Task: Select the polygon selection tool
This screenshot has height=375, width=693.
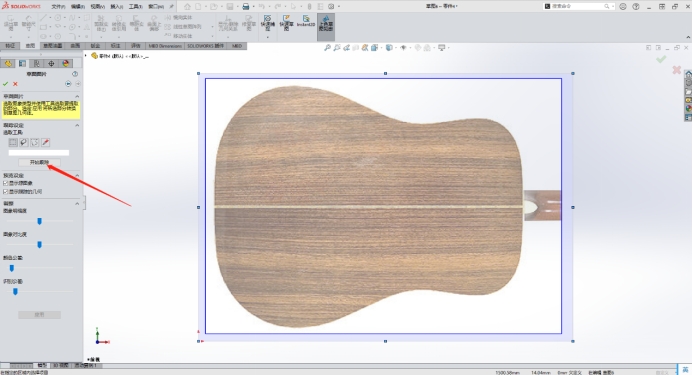Action: coord(34,142)
